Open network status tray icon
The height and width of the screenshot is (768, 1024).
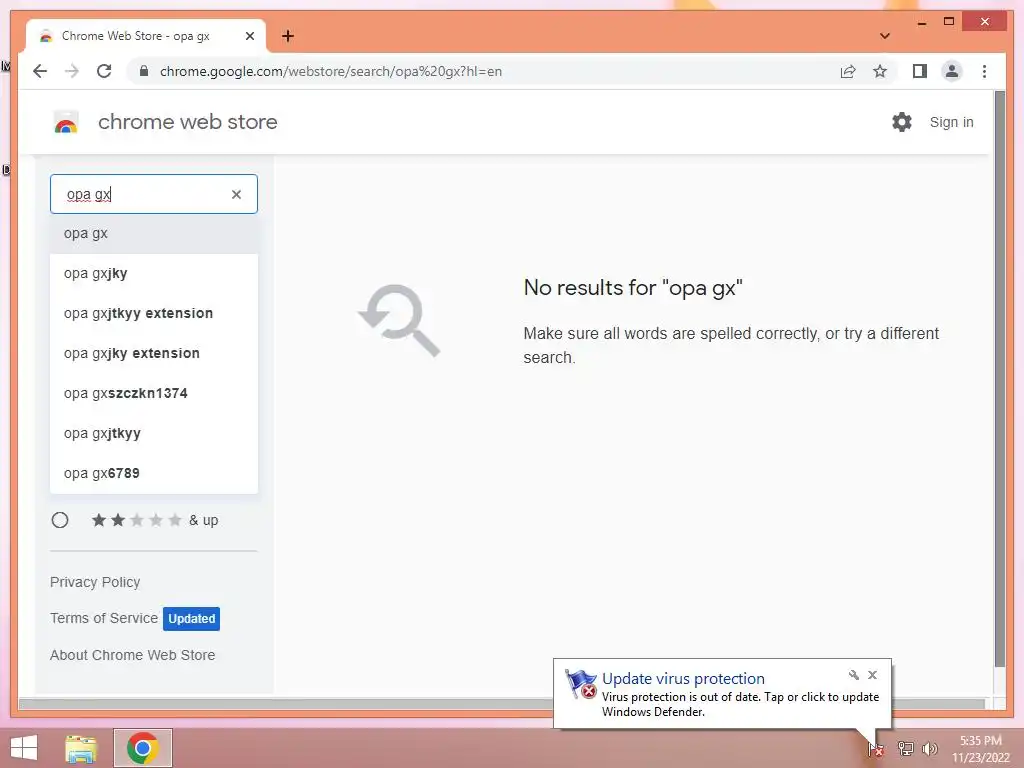(x=905, y=748)
